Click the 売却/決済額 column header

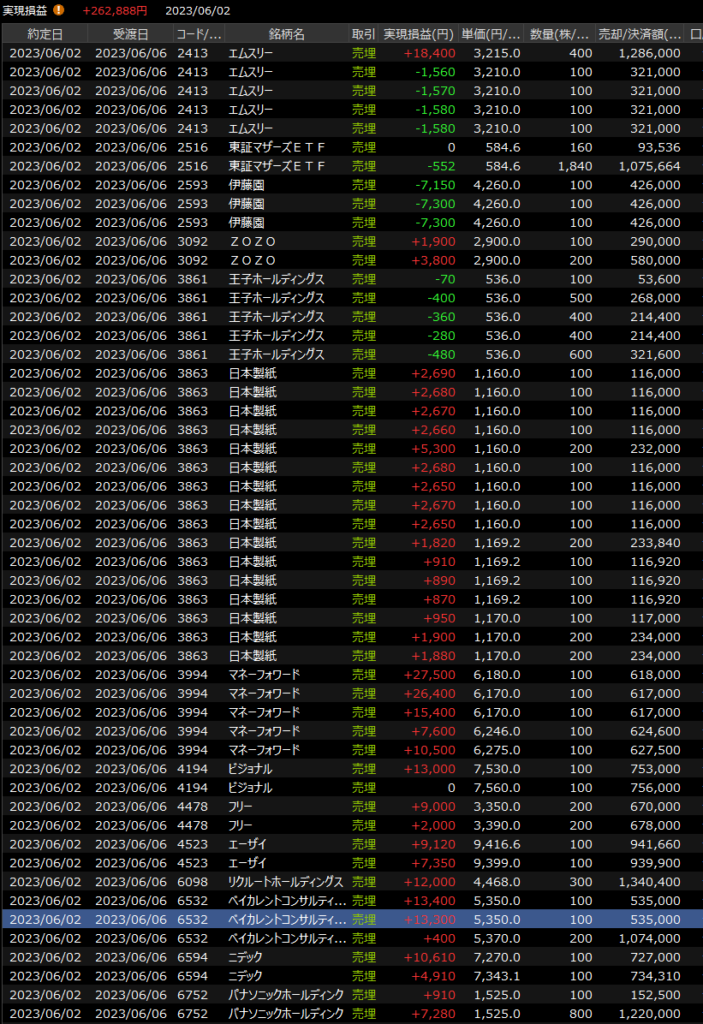(640, 34)
